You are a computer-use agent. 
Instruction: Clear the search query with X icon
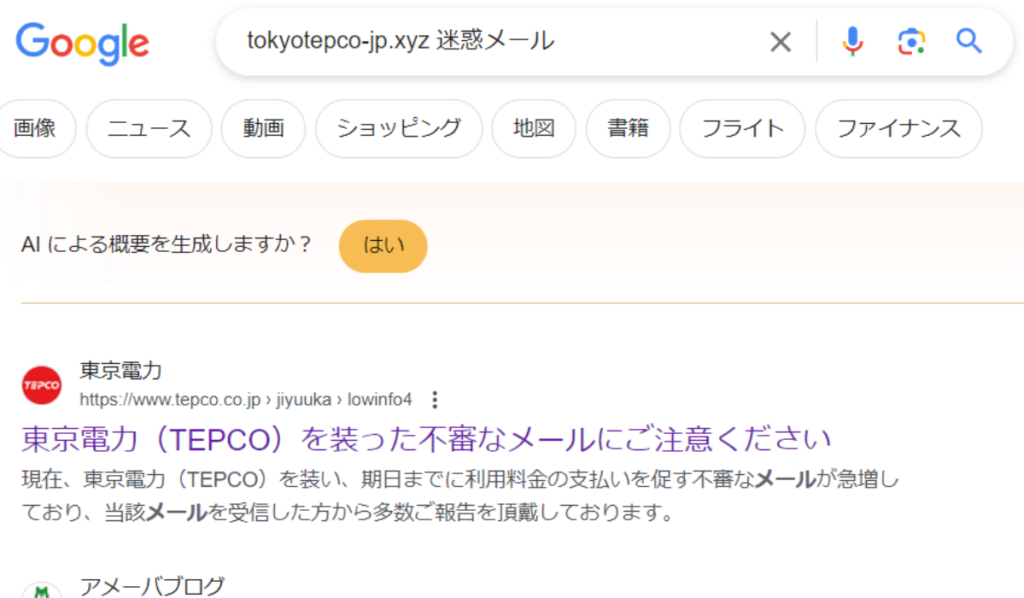pyautogui.click(x=780, y=41)
